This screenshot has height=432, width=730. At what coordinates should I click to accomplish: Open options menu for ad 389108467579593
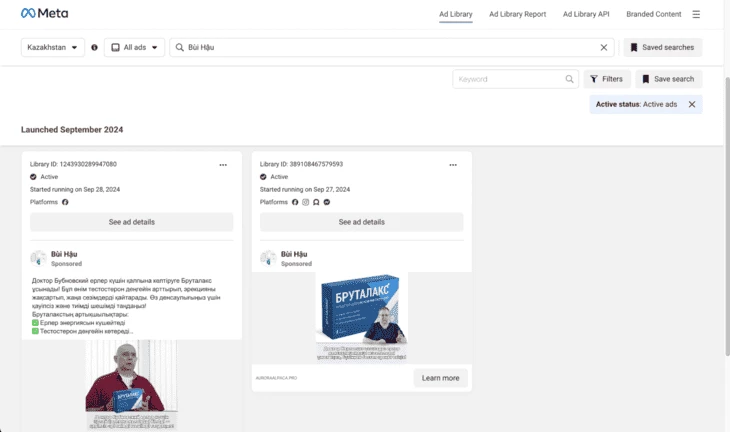pyautogui.click(x=453, y=165)
